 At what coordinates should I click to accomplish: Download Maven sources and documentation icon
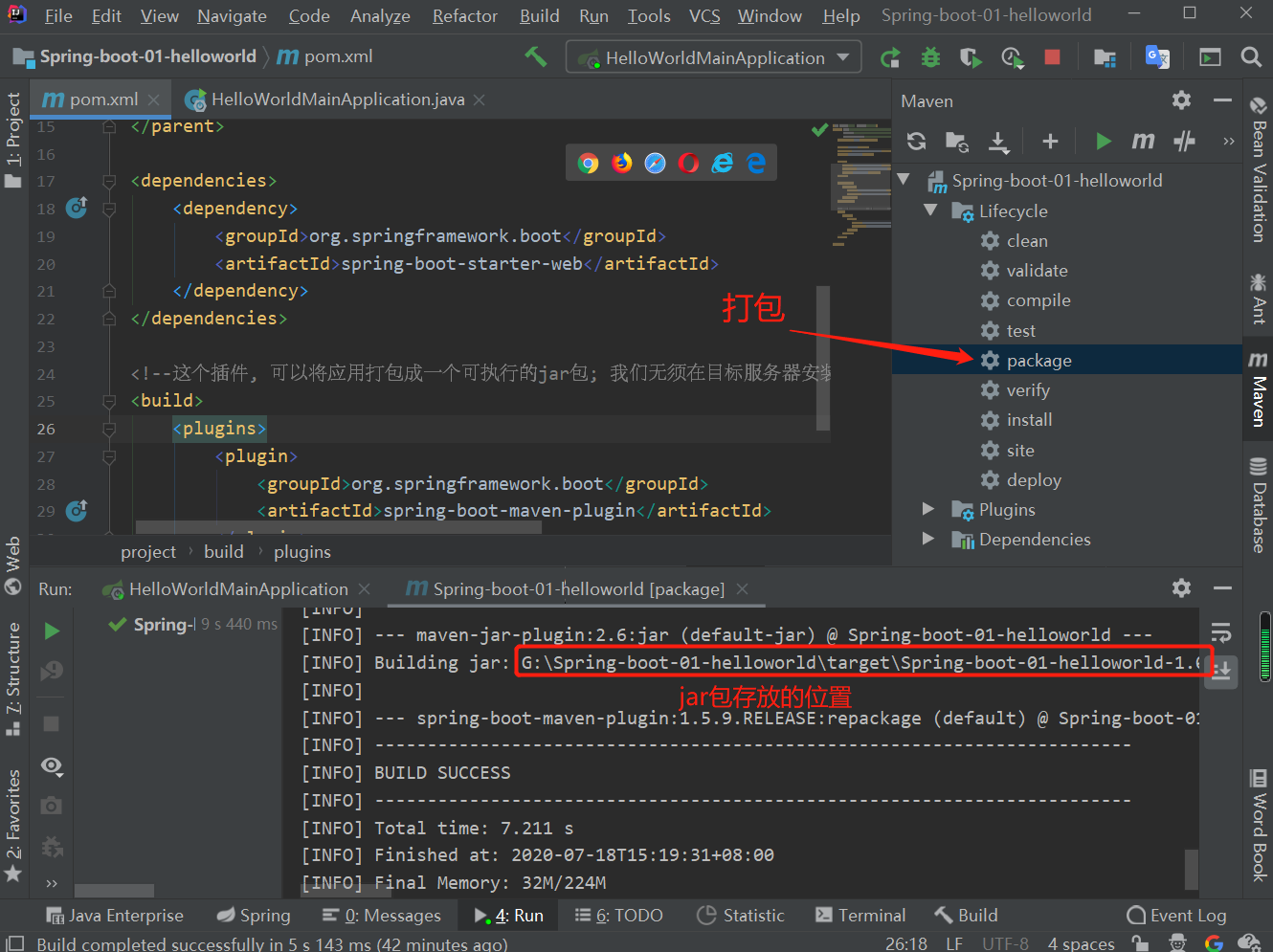998,142
